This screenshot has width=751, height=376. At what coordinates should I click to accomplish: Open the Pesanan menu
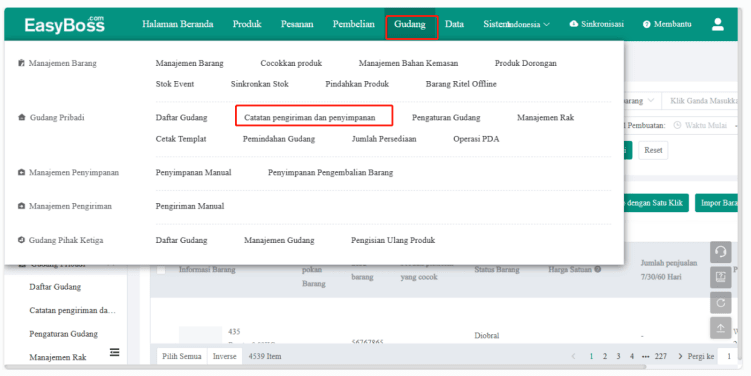pyautogui.click(x=297, y=24)
